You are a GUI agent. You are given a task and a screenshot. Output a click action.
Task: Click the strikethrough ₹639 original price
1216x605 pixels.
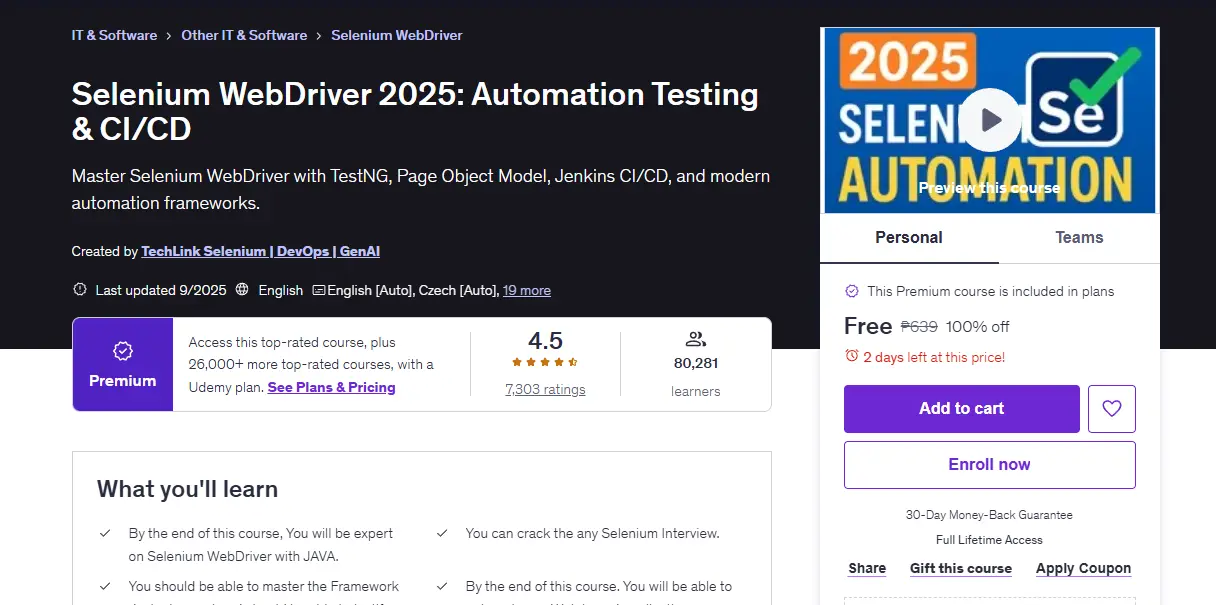[919, 327]
